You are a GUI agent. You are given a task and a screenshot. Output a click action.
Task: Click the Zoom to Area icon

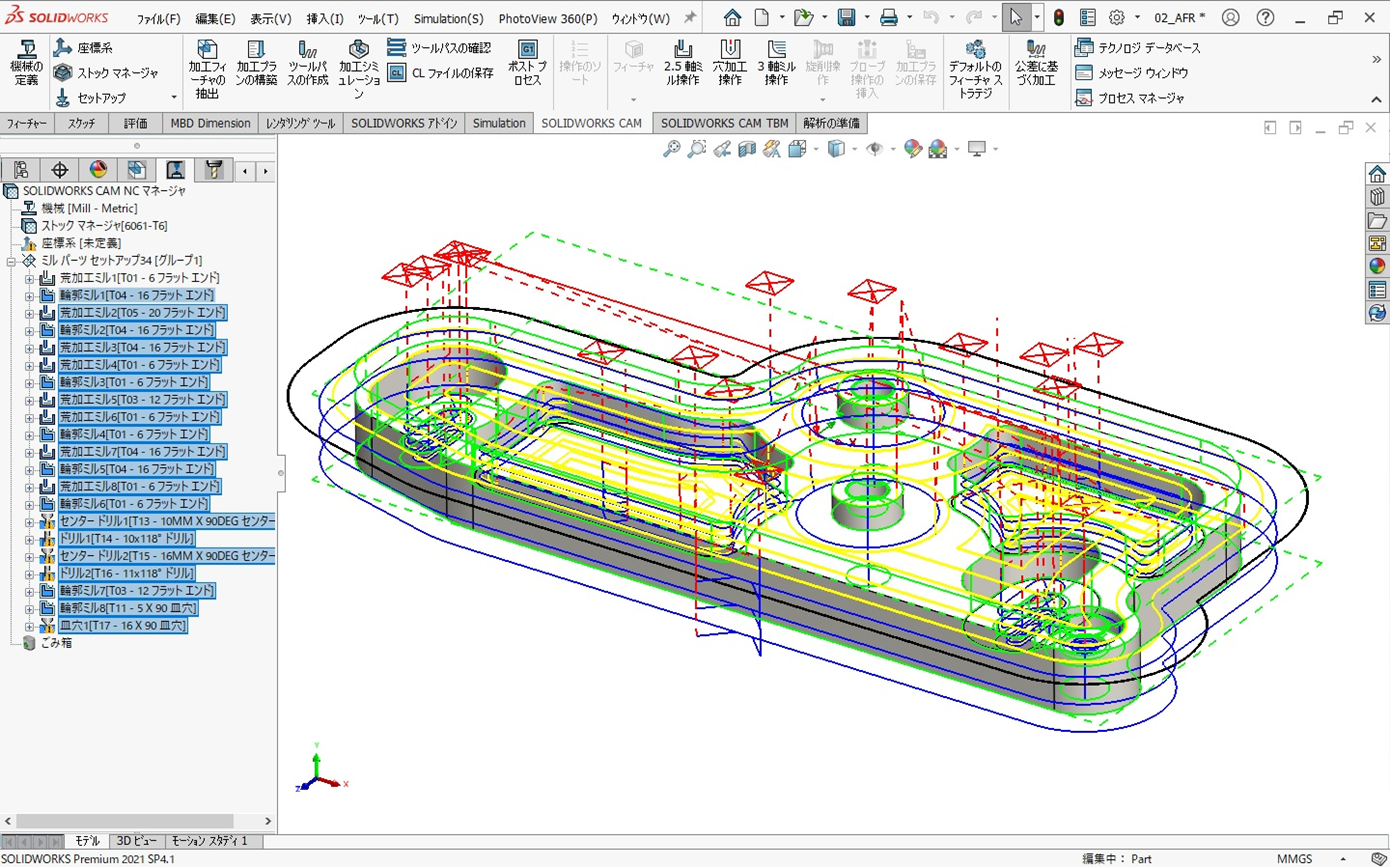point(697,149)
